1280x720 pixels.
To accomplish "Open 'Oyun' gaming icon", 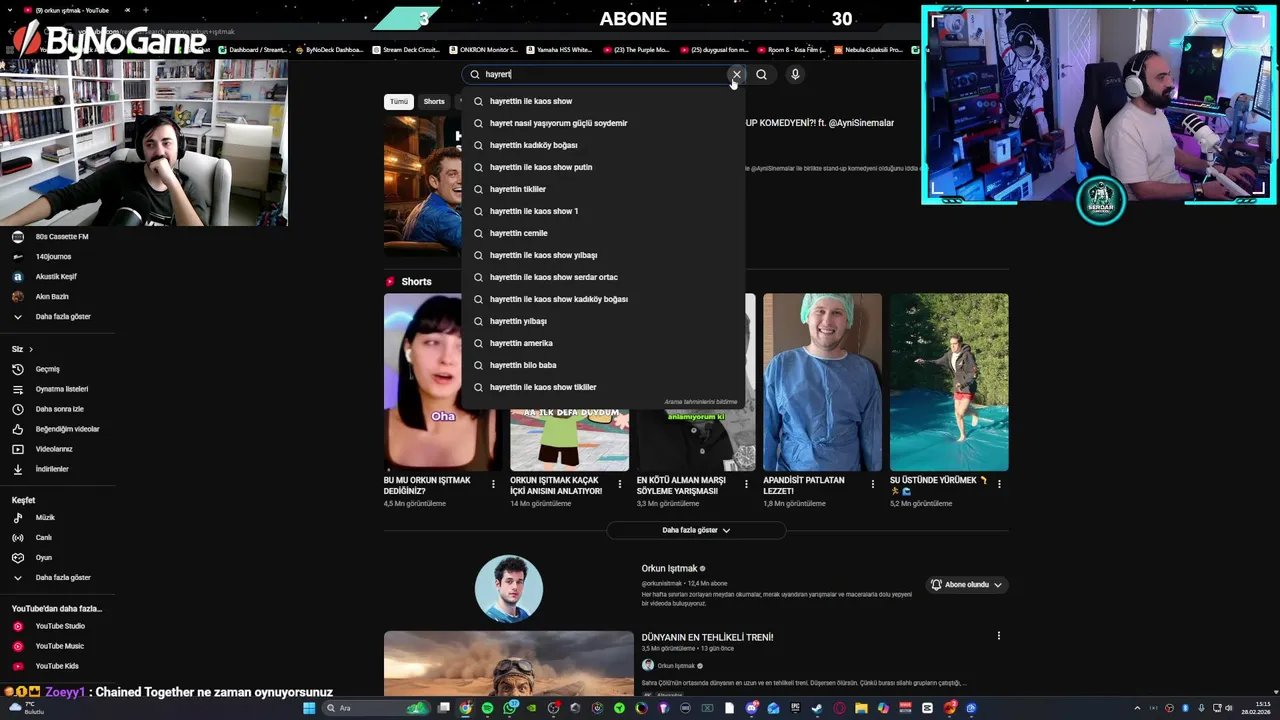I will coord(17,558).
